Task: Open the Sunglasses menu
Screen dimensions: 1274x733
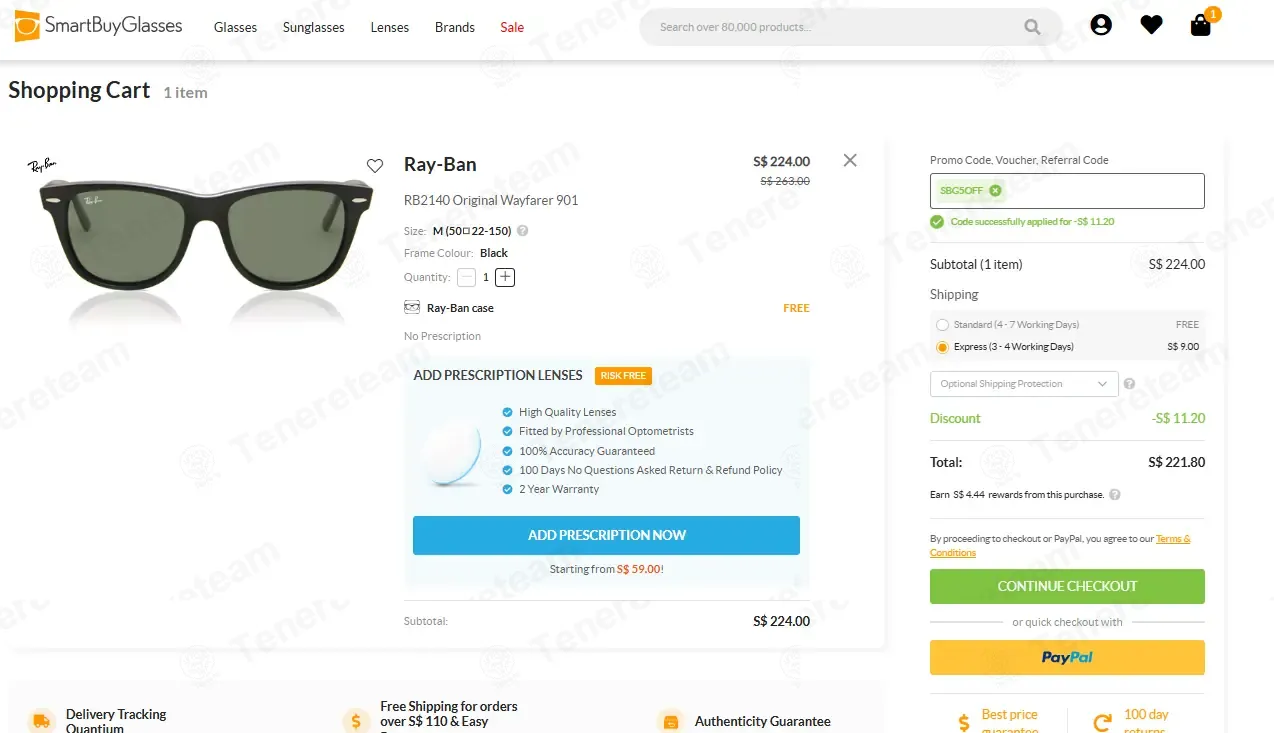Action: tap(314, 27)
